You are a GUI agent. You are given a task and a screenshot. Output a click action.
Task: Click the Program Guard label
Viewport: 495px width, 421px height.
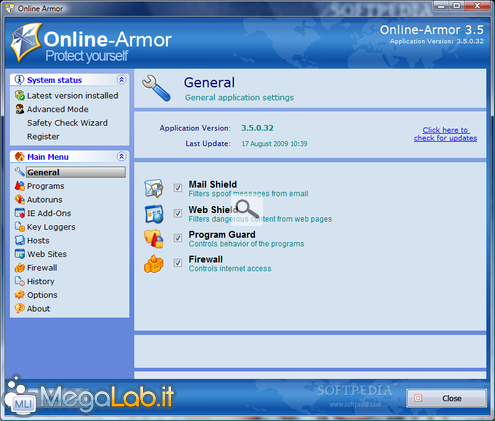tap(222, 235)
